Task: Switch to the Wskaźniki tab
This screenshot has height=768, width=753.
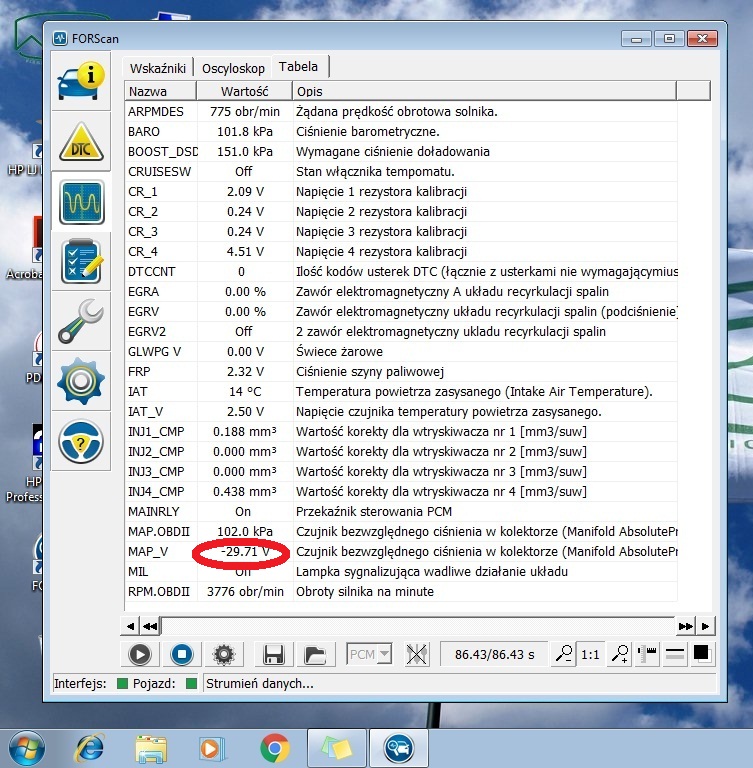Action: (x=158, y=68)
